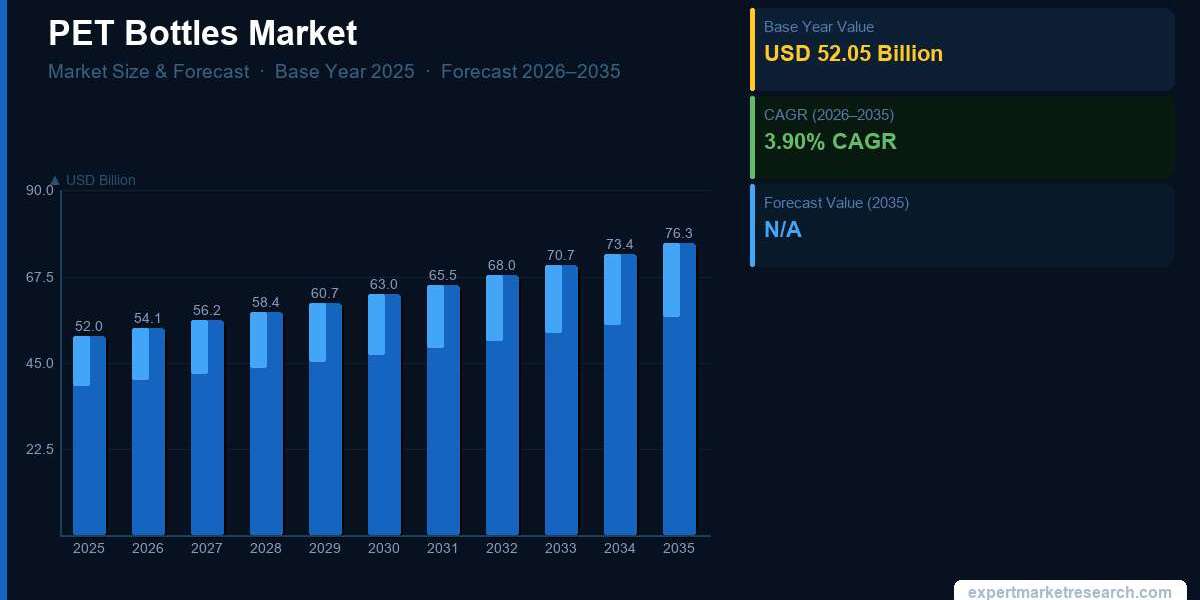The width and height of the screenshot is (1200, 600).
Task: Click the 2029 bar showing 60.7
Action: (x=325, y=419)
